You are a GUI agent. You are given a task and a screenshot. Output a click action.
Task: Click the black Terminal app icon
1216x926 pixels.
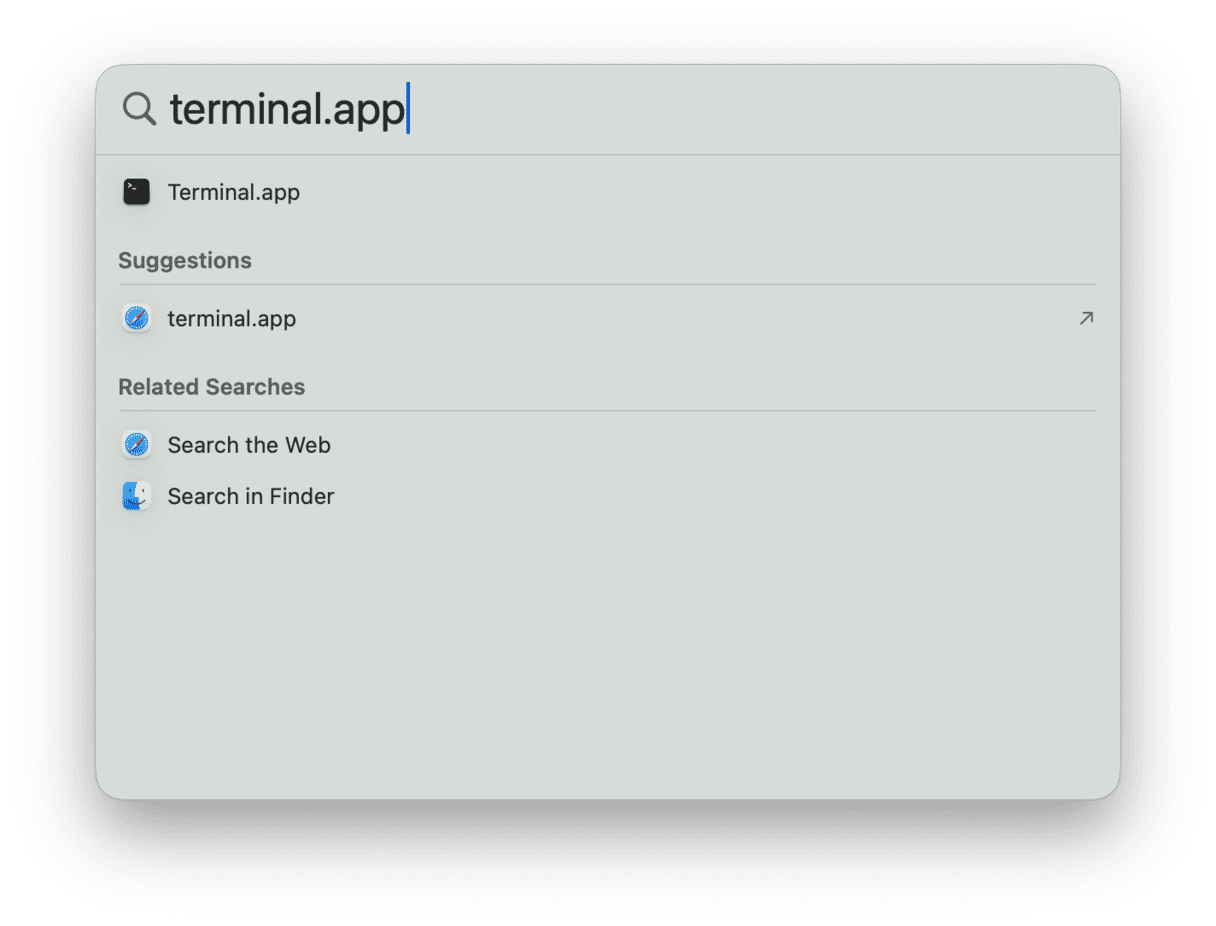[136, 192]
